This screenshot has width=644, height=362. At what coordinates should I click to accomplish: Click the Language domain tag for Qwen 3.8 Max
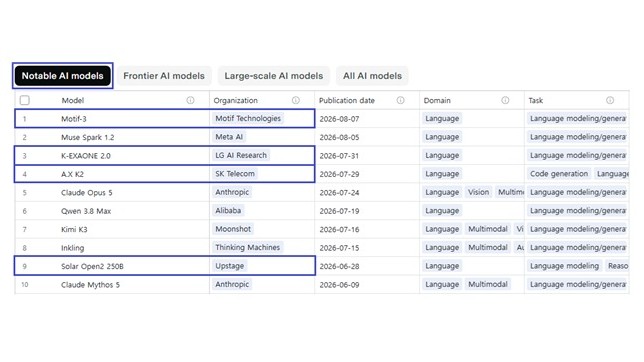click(x=442, y=211)
